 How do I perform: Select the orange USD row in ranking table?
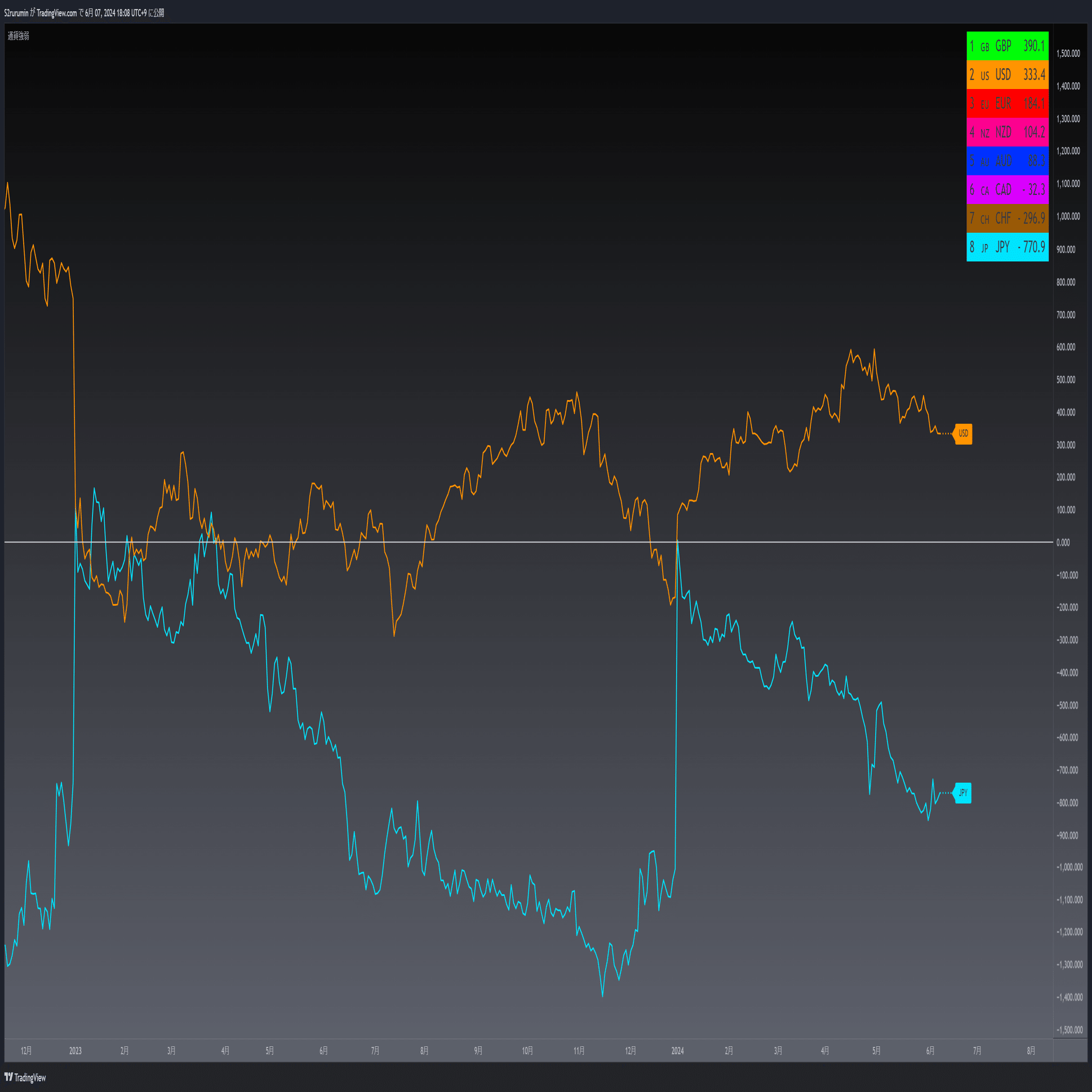point(1007,74)
